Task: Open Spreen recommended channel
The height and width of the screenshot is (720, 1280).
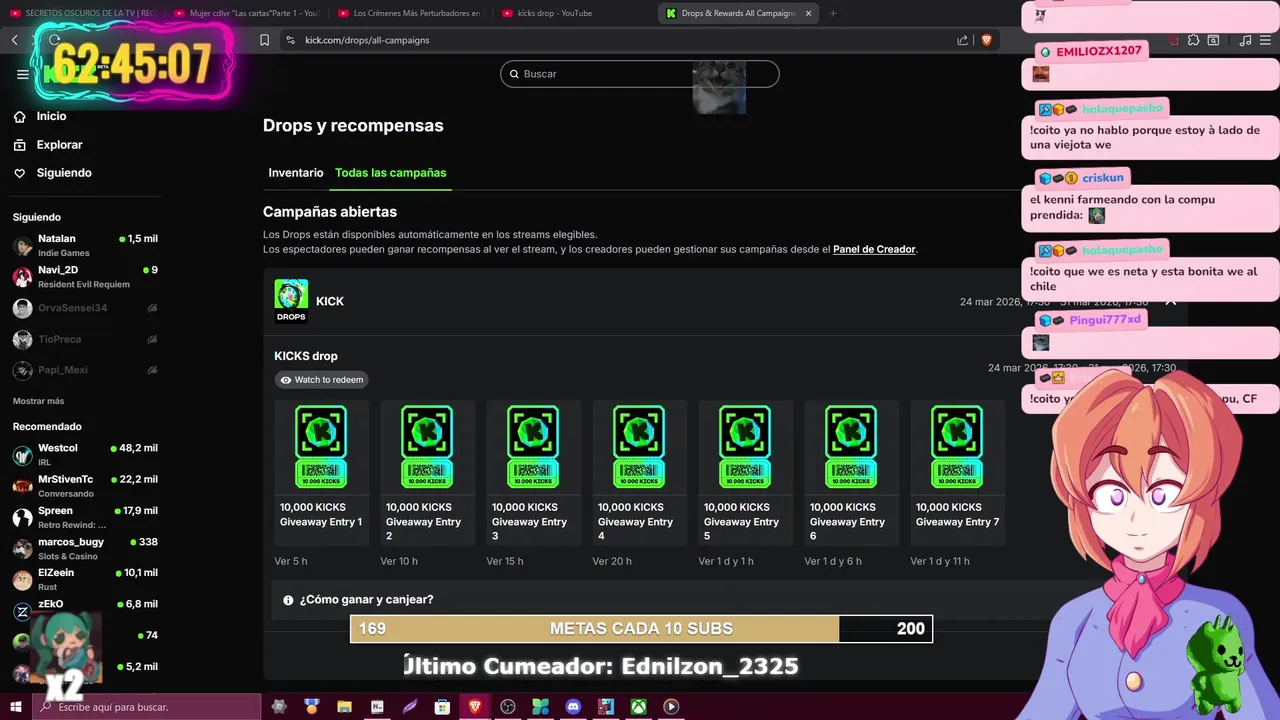Action: (x=85, y=517)
